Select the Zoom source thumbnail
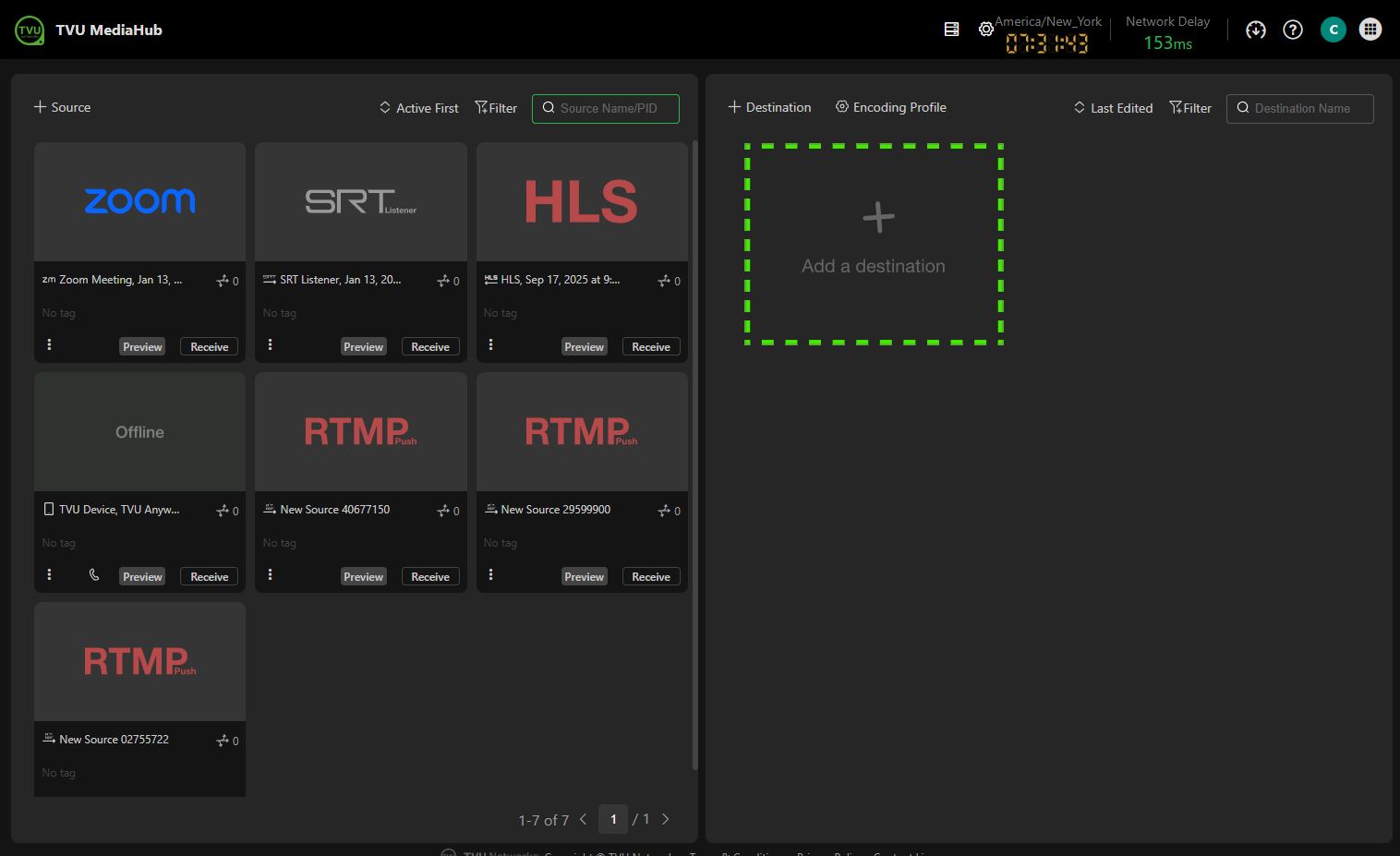This screenshot has height=856, width=1400. click(x=139, y=201)
